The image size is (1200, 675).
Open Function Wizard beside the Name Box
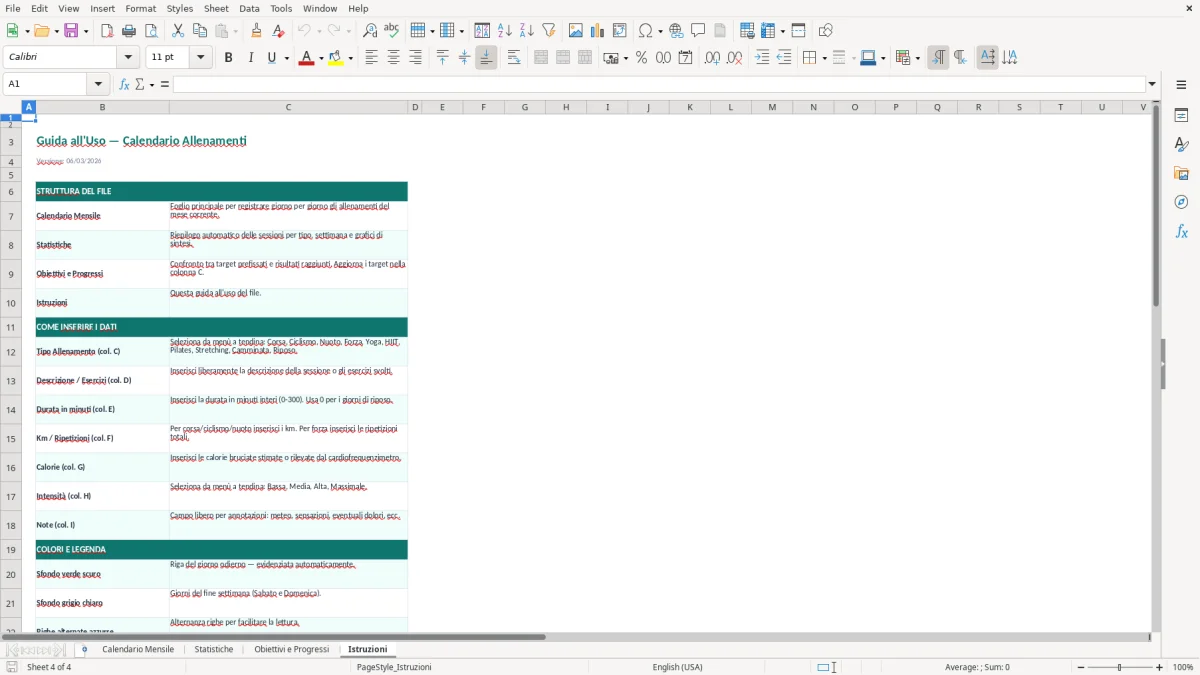point(125,84)
